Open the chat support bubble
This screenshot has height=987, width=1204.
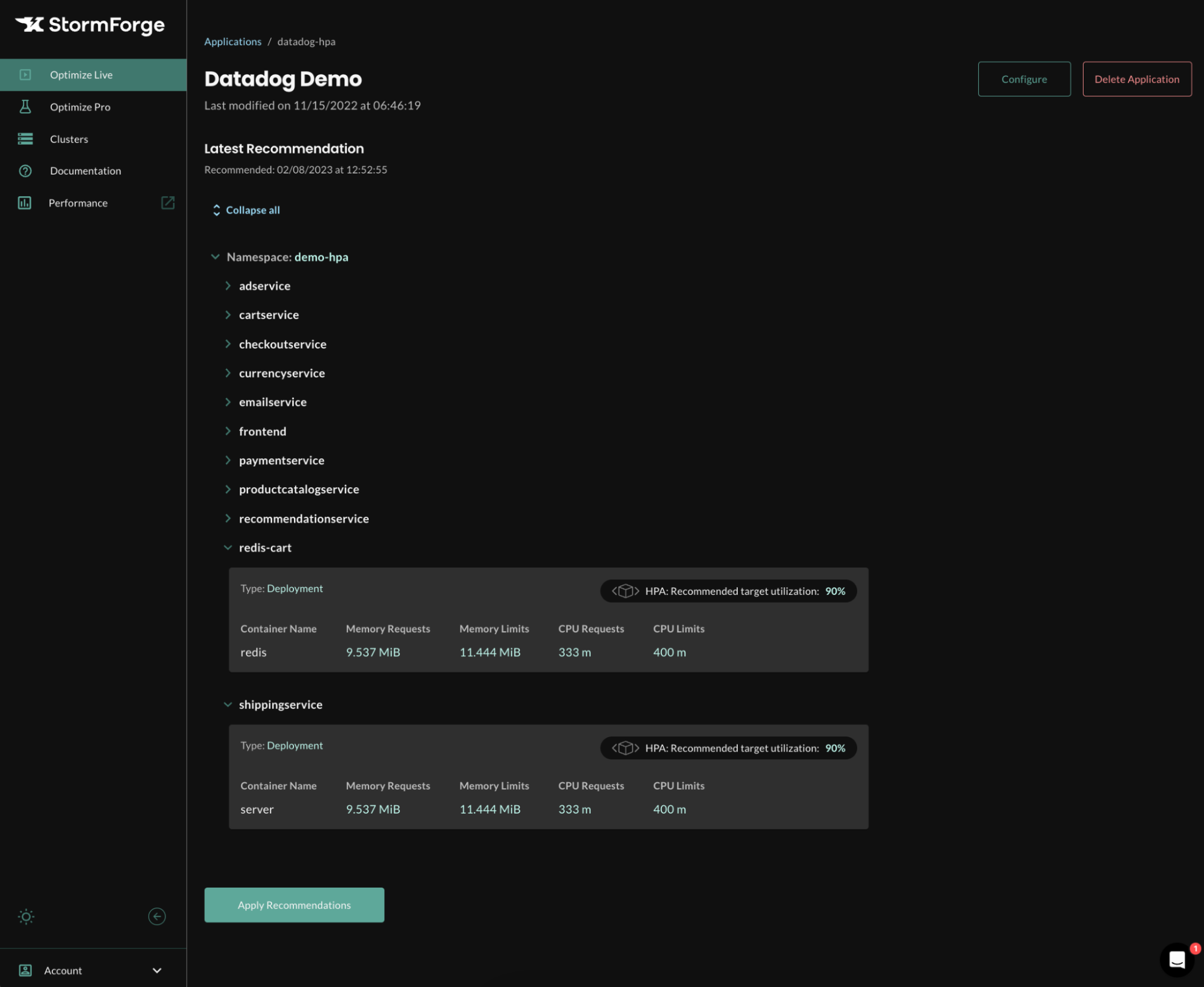pyautogui.click(x=1177, y=959)
